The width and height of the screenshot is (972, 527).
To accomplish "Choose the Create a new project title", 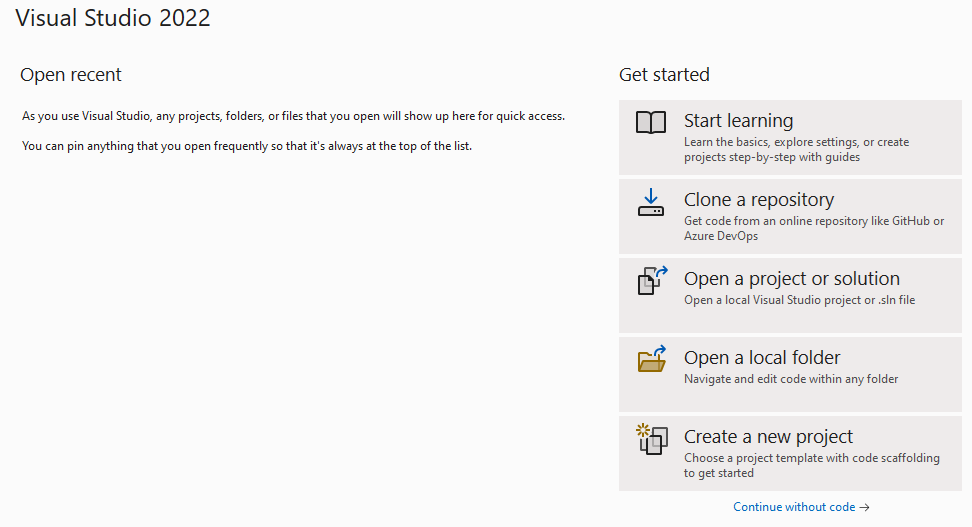I will coord(768,436).
